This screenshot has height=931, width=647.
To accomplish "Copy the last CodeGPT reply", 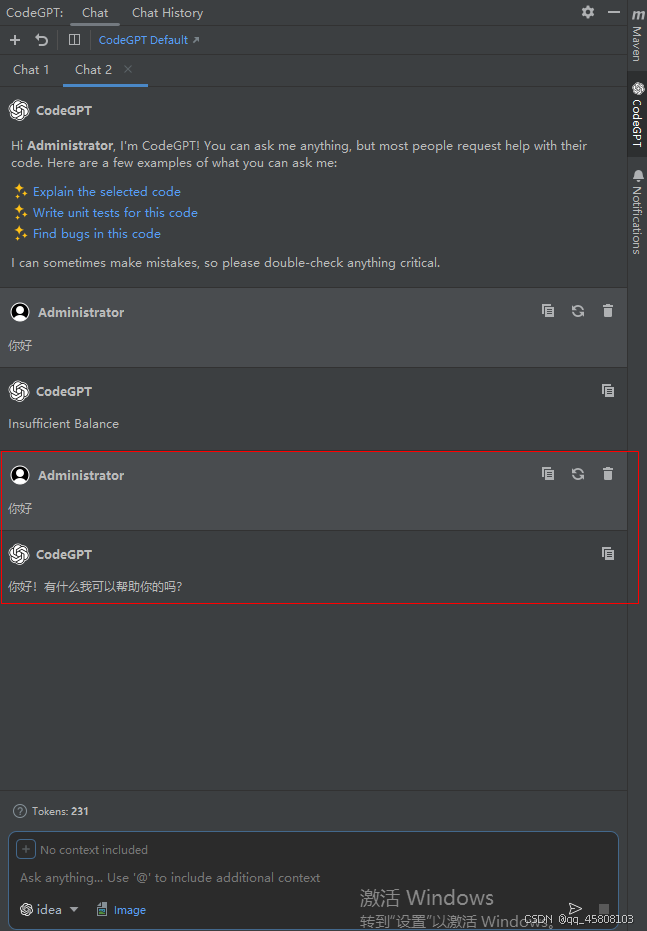I will click(x=608, y=553).
